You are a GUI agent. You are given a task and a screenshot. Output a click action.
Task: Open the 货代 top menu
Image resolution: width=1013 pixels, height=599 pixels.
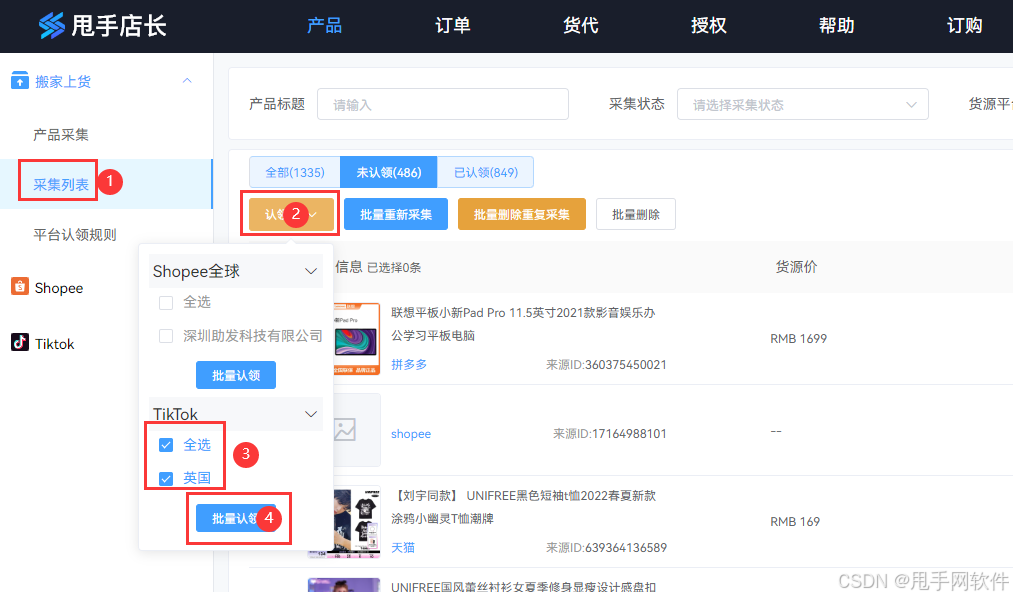point(580,25)
